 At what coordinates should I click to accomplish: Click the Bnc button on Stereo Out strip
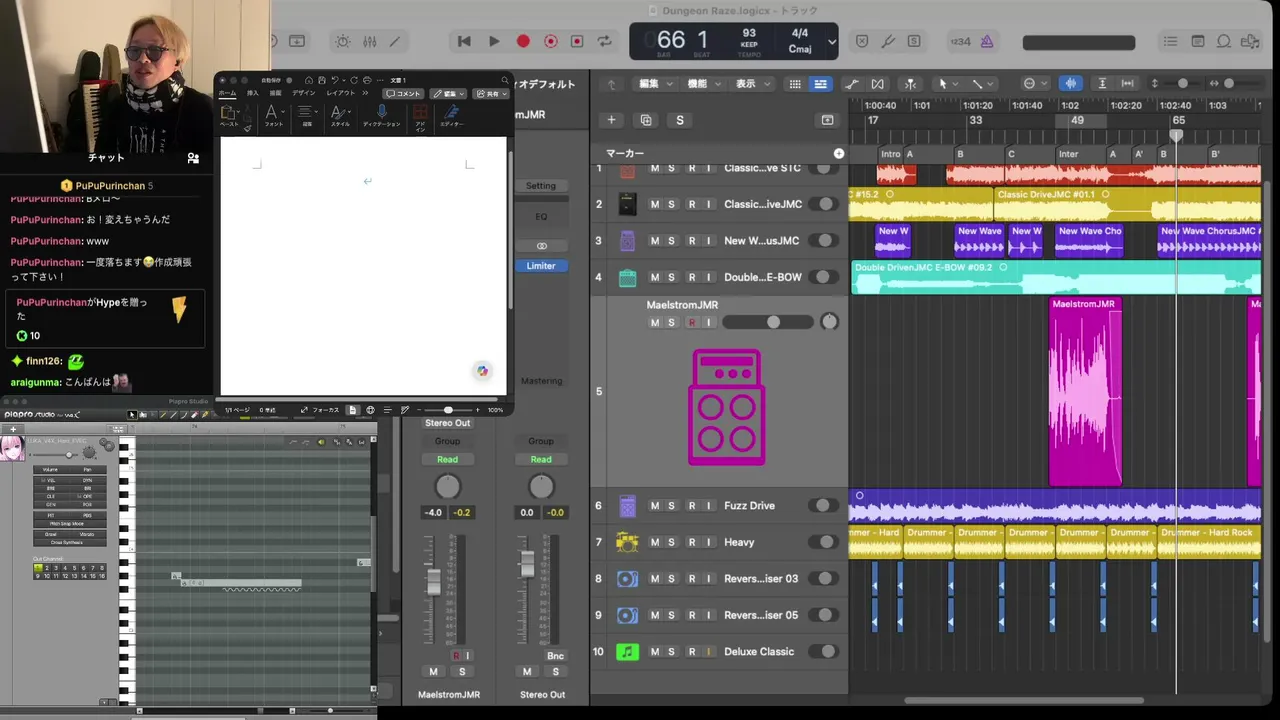click(555, 656)
